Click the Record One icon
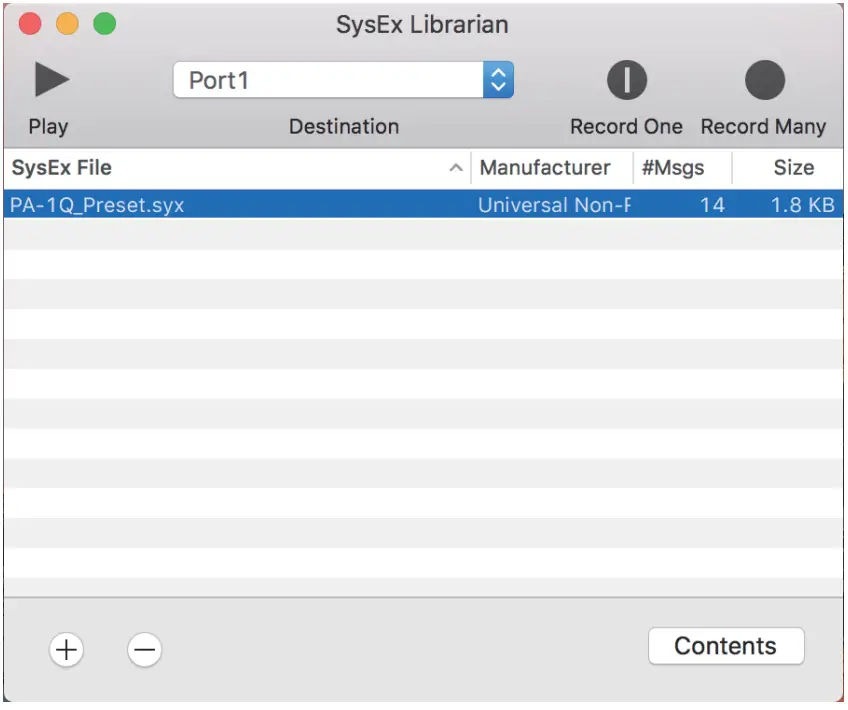The image size is (848, 710). pos(627,80)
